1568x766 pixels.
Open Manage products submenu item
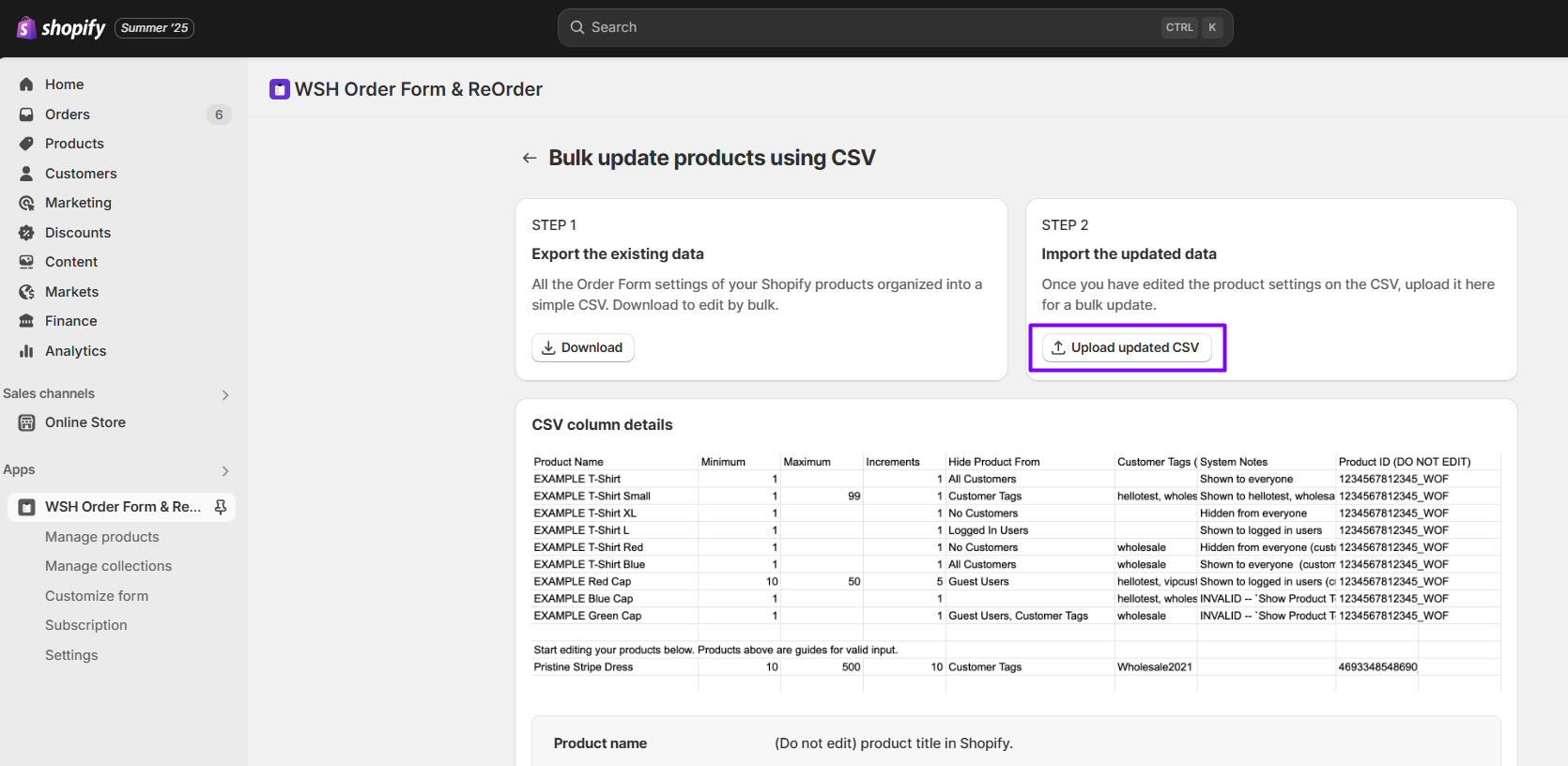click(102, 537)
